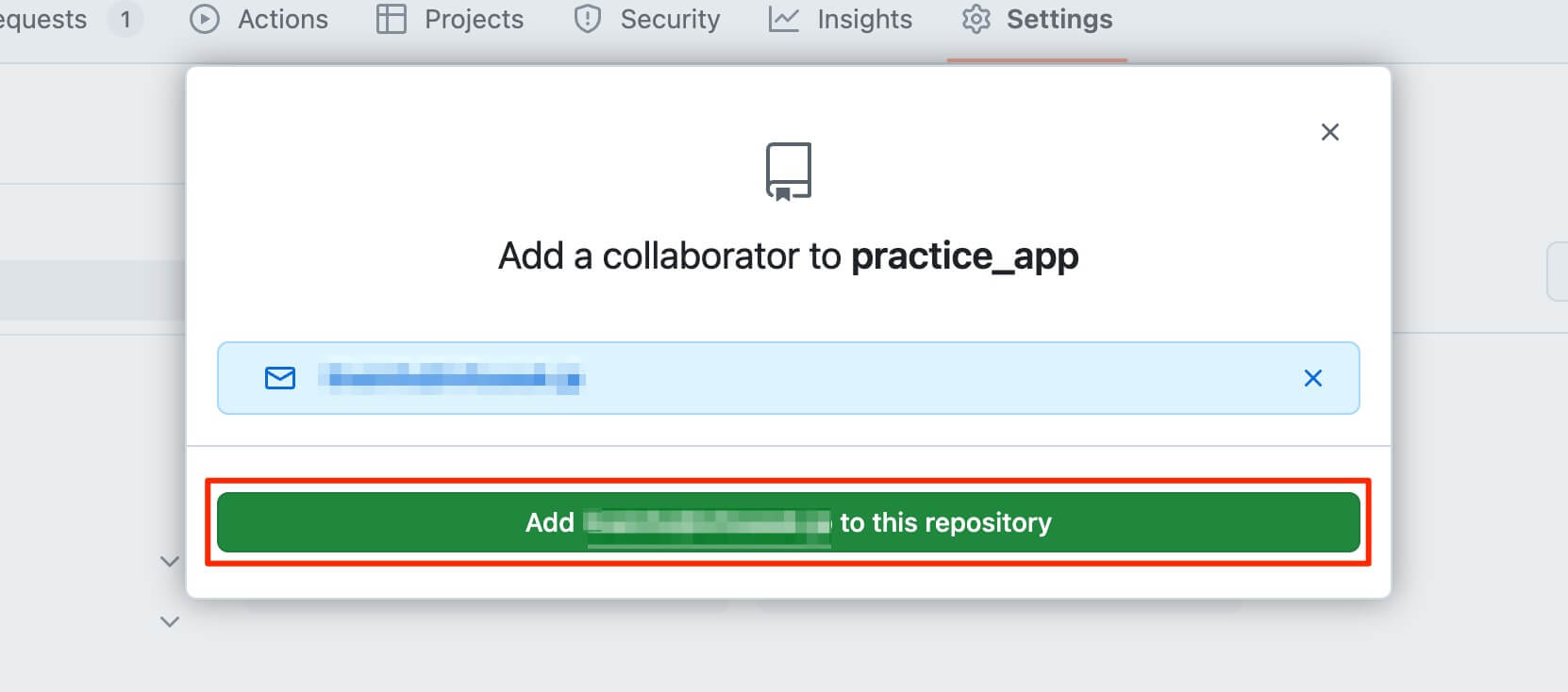Image resolution: width=1568 pixels, height=692 pixels.
Task: Select the highlighted item in left sidebar
Action: (92, 289)
